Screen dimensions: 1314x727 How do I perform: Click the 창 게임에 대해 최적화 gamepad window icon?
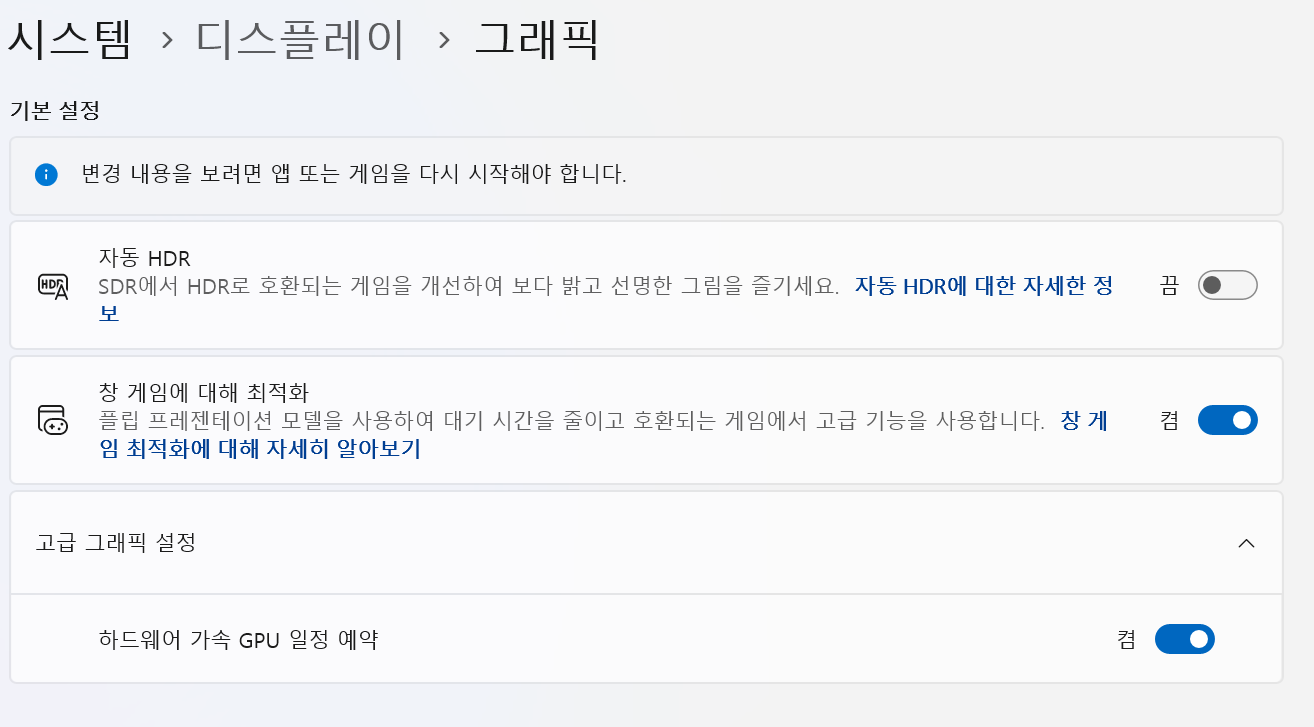click(53, 420)
